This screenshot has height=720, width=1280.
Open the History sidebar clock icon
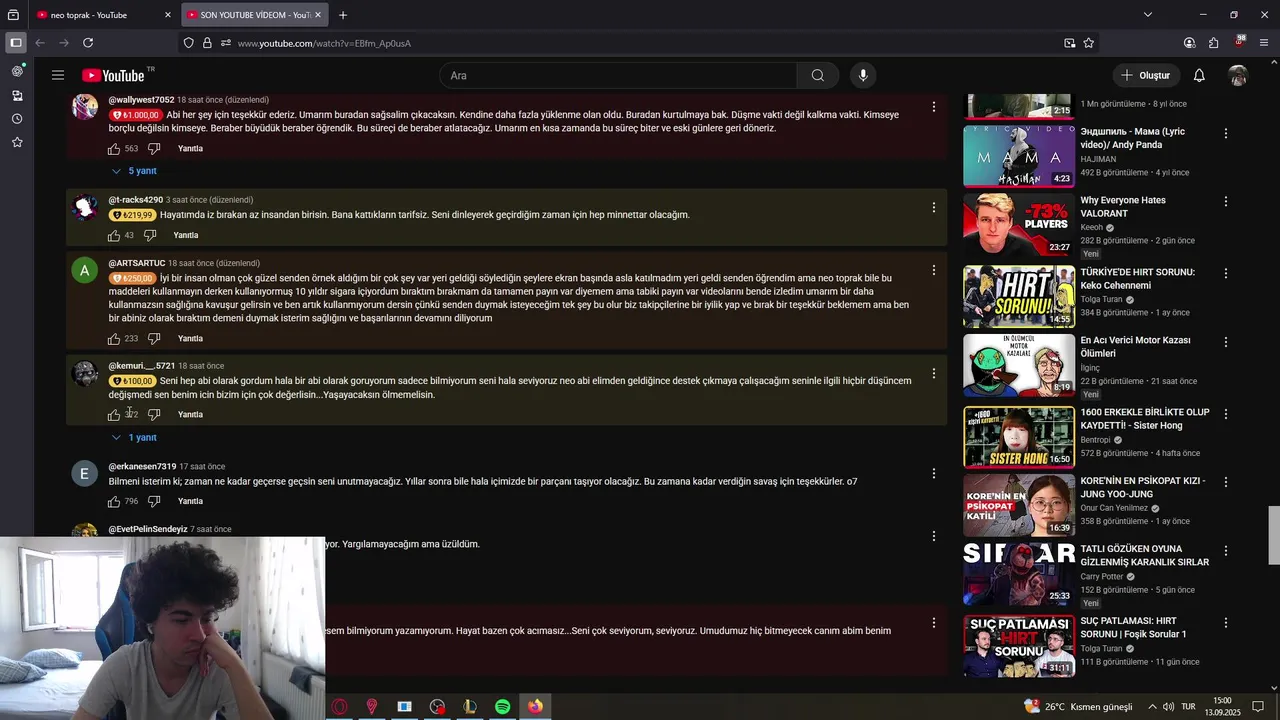[x=17, y=119]
